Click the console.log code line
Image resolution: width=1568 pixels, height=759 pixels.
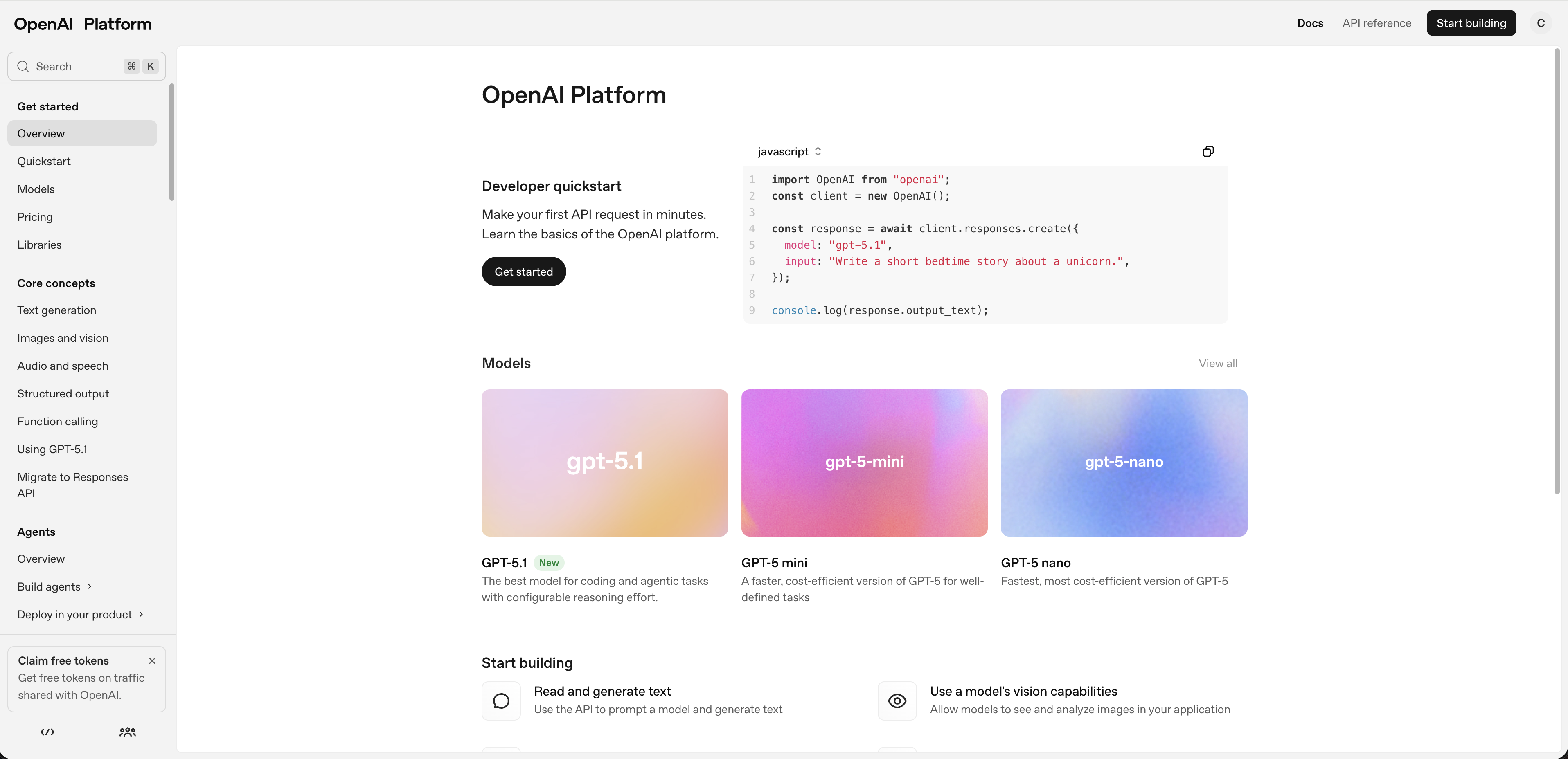click(880, 310)
